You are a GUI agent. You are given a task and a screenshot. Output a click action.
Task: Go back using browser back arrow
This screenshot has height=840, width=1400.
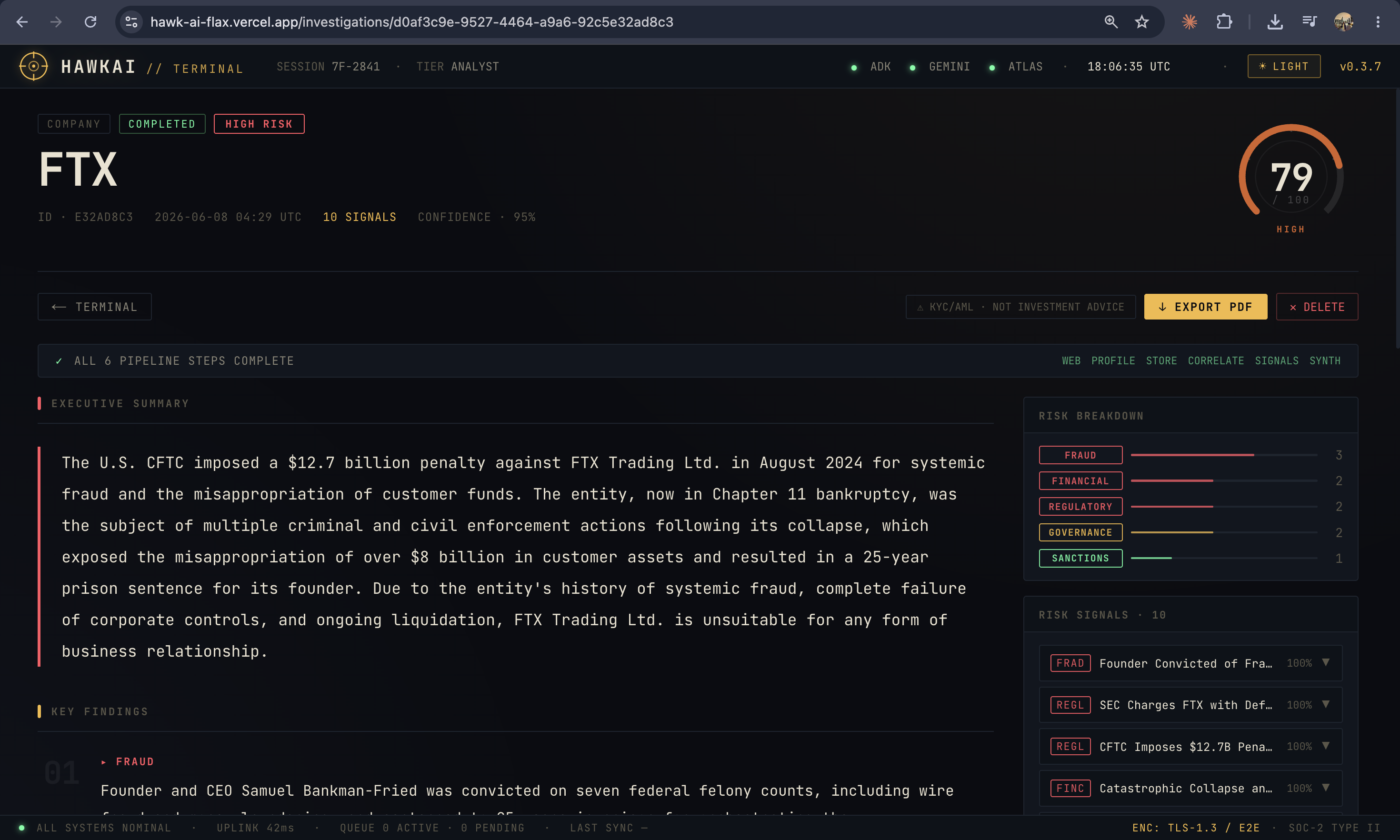tap(22, 22)
